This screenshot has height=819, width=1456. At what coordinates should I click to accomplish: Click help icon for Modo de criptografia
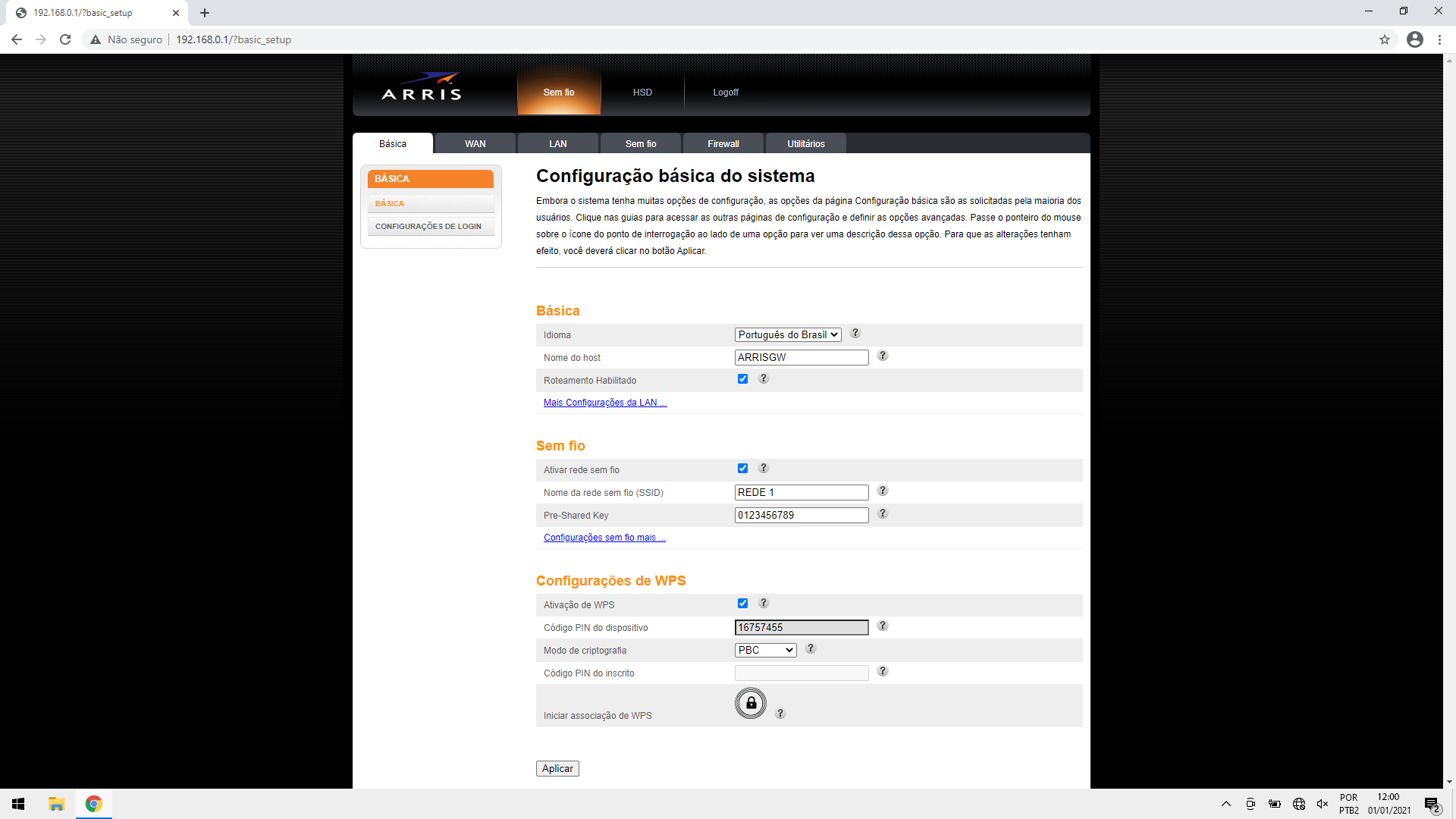811,649
